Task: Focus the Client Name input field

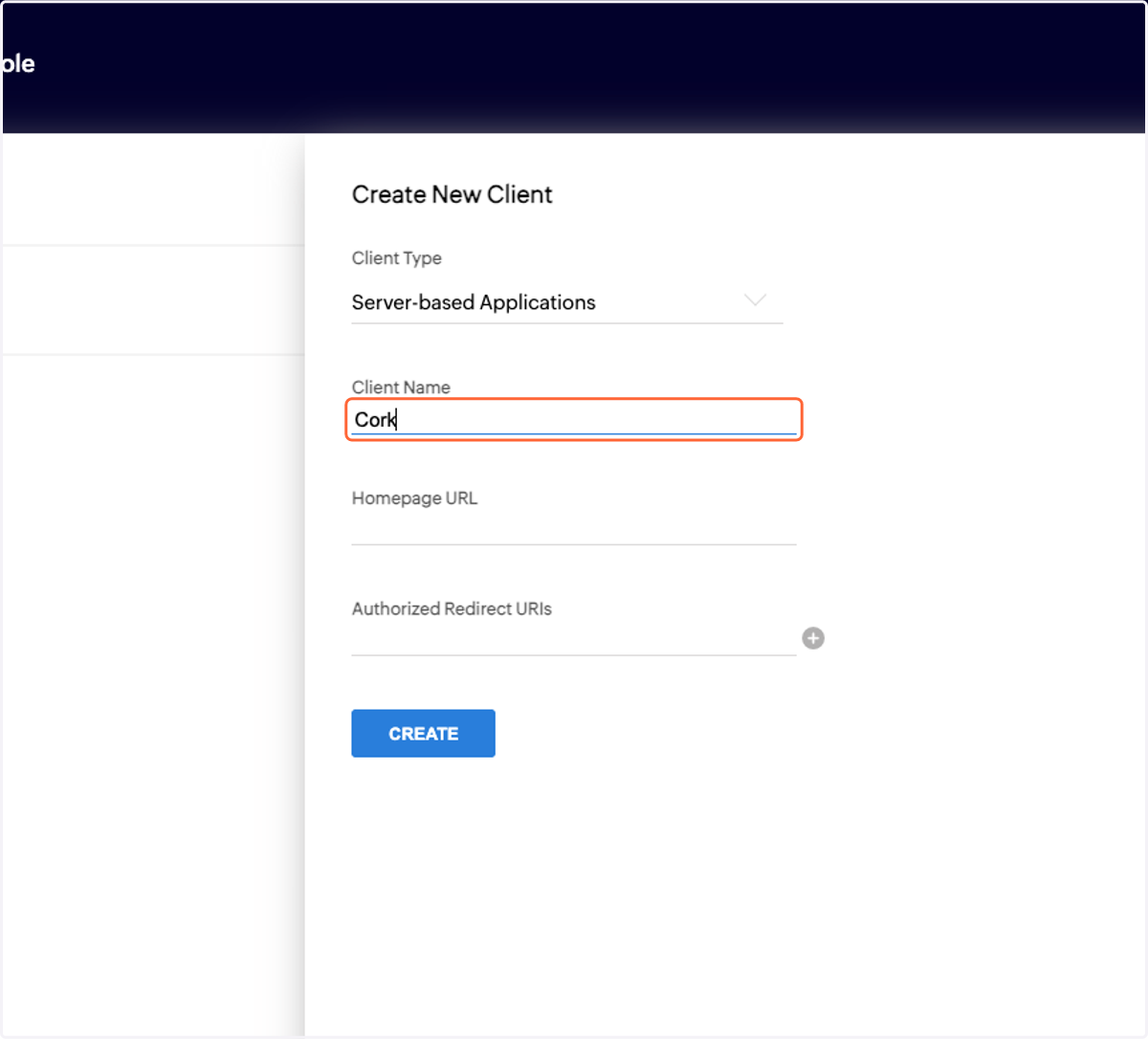Action: [573, 419]
